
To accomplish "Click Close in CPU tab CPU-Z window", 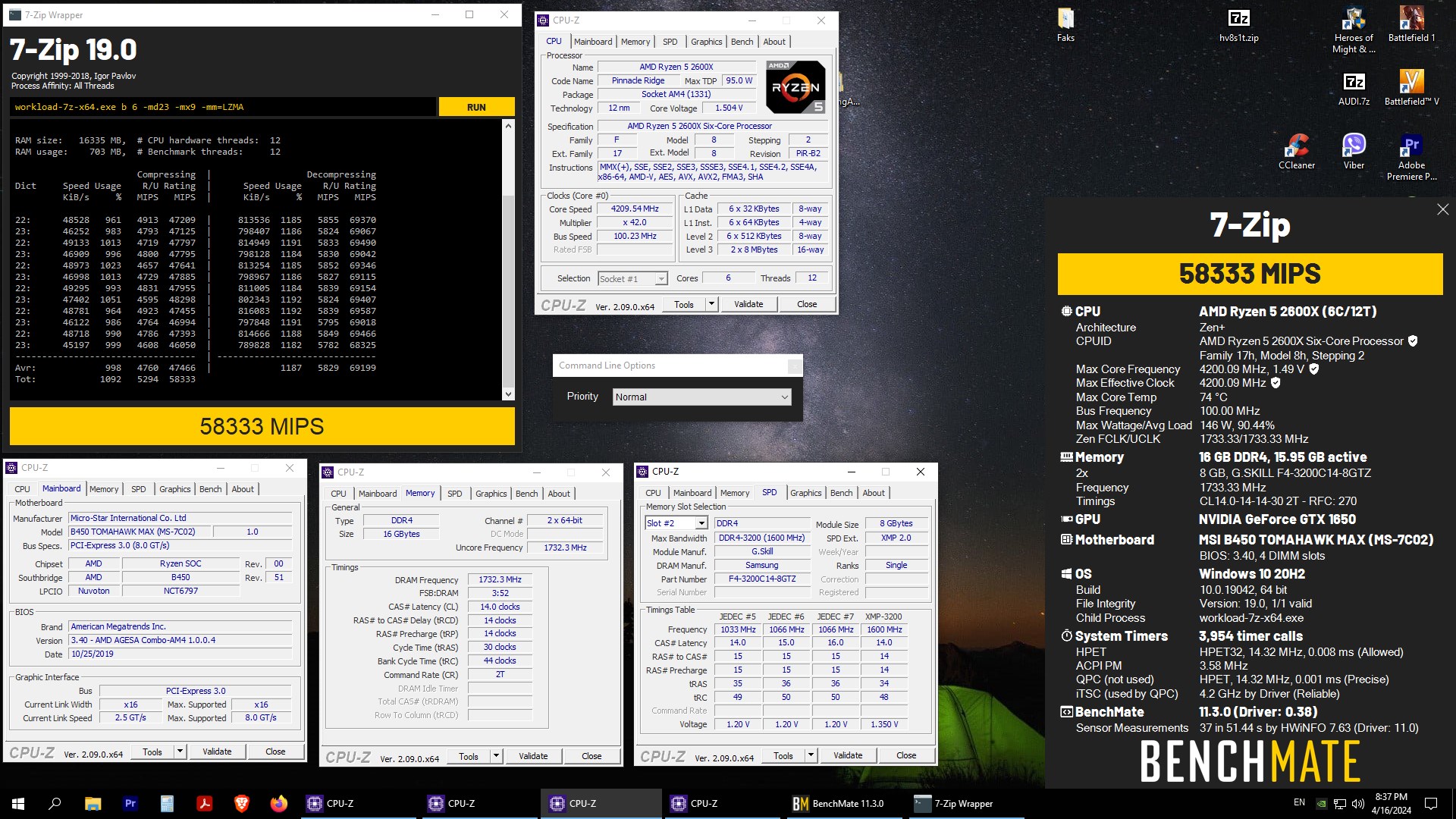I will coord(807,304).
